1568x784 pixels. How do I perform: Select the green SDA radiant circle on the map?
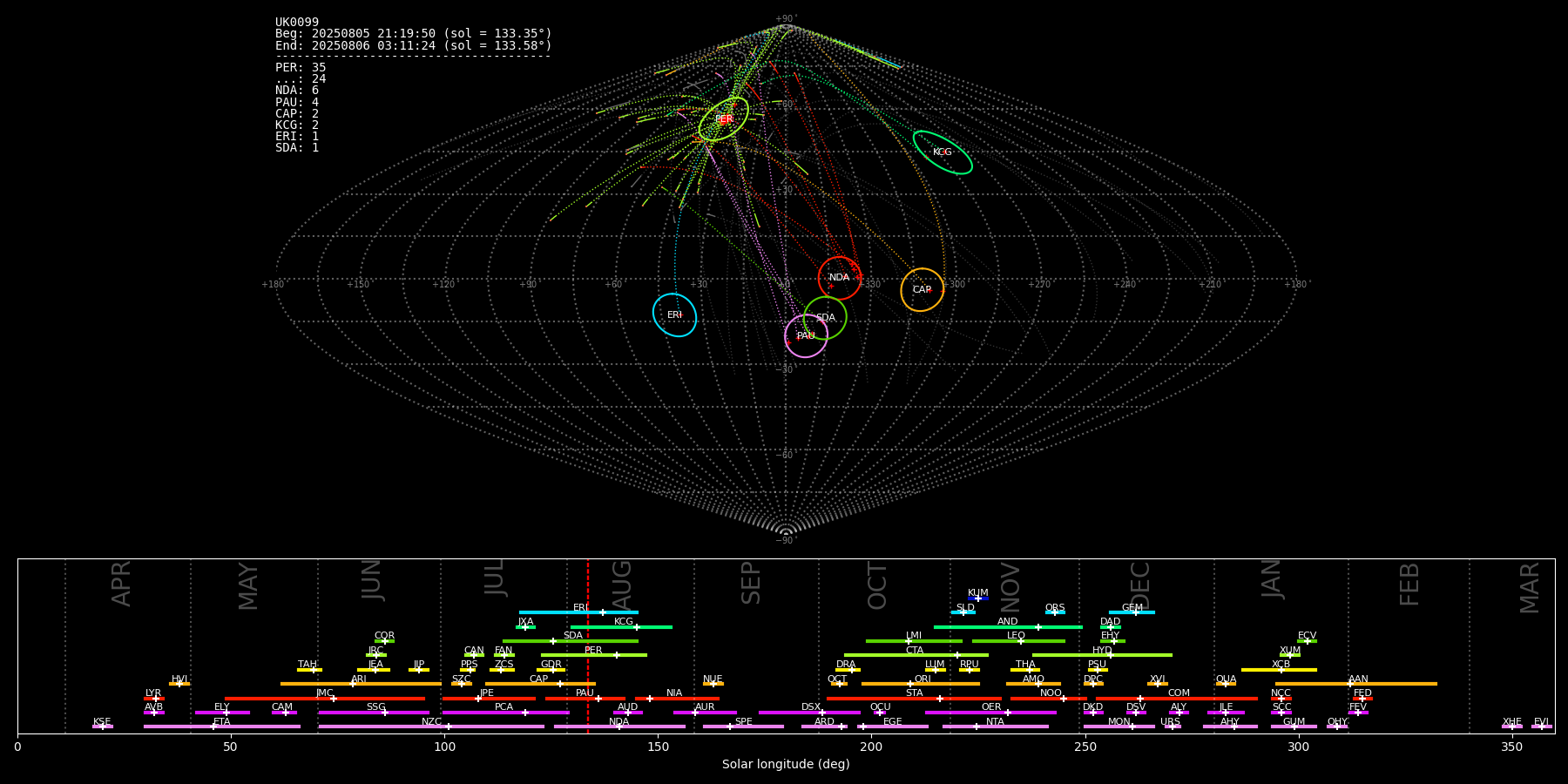(x=825, y=318)
